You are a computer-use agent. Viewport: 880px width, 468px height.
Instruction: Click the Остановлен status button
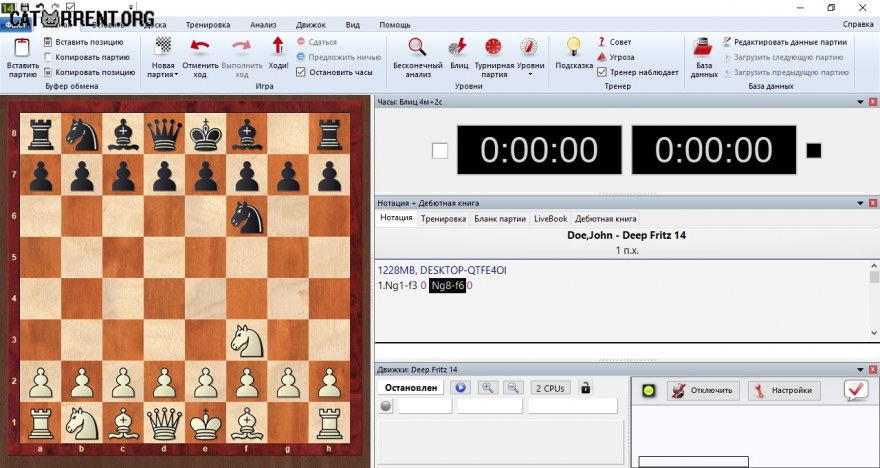point(410,388)
